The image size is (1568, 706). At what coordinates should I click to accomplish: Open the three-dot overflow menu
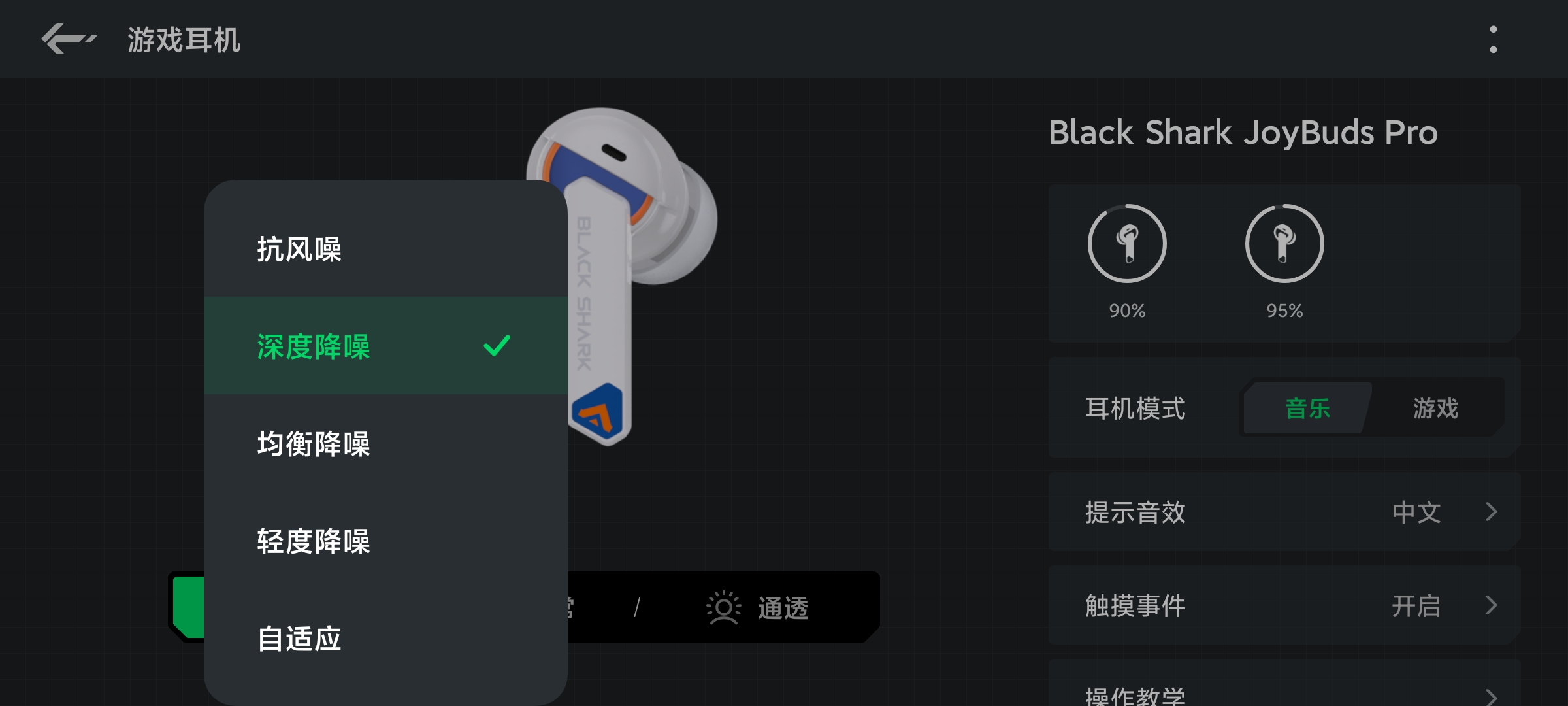1493,39
